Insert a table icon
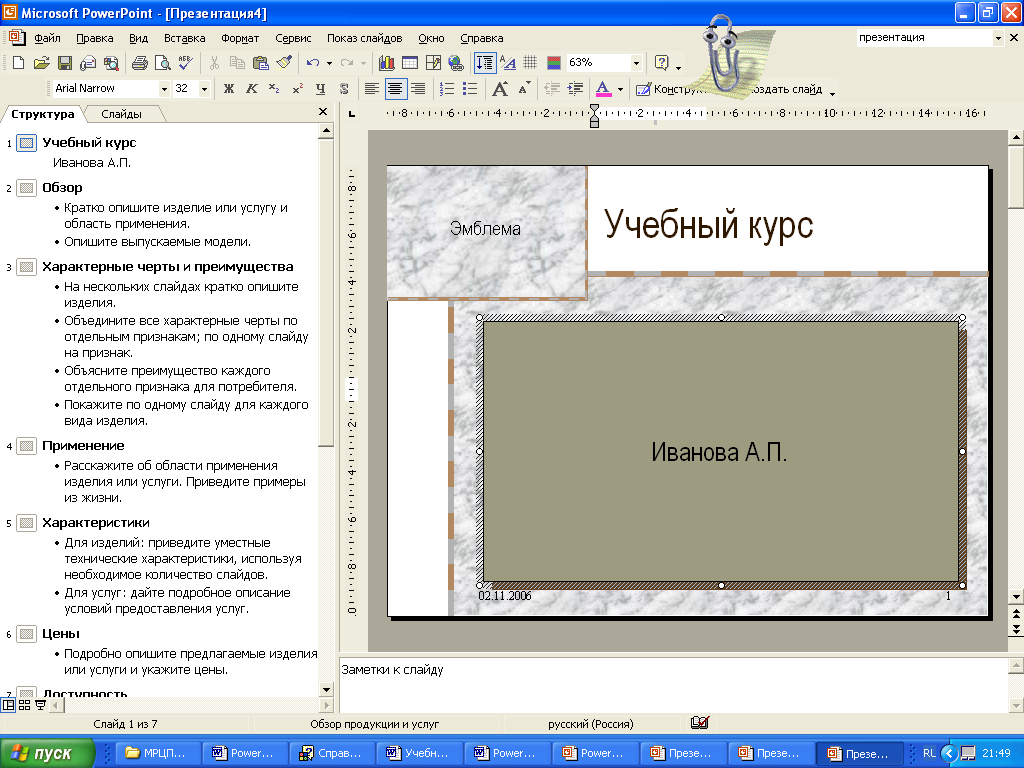 [409, 63]
